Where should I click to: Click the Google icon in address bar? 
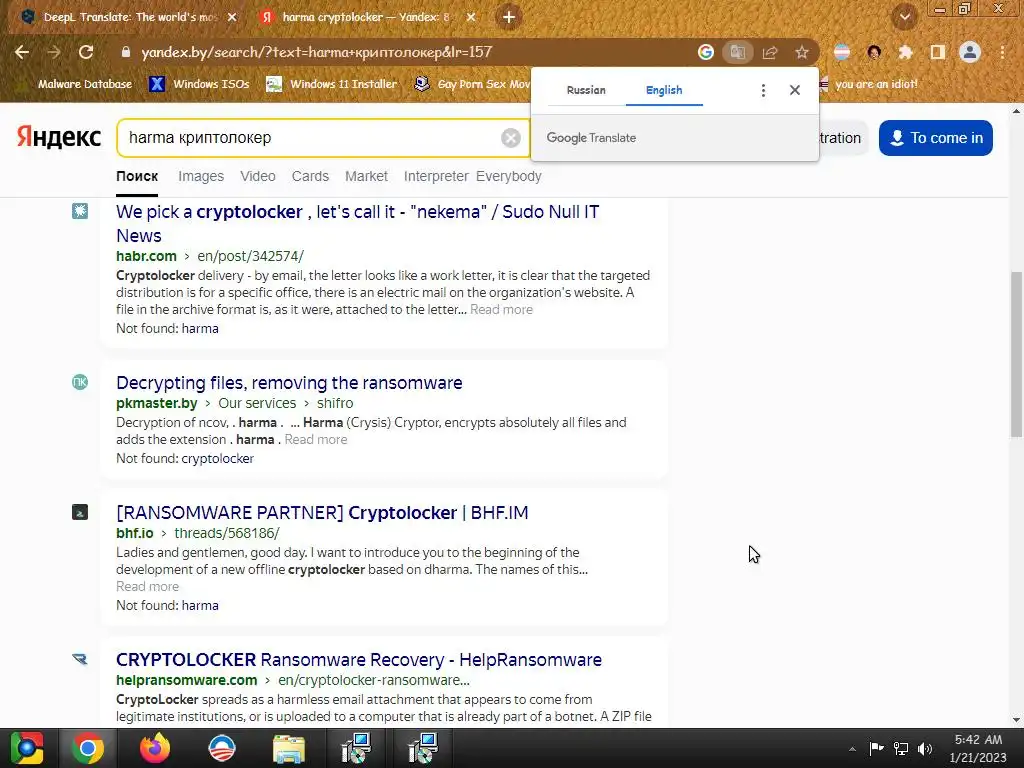click(x=705, y=52)
